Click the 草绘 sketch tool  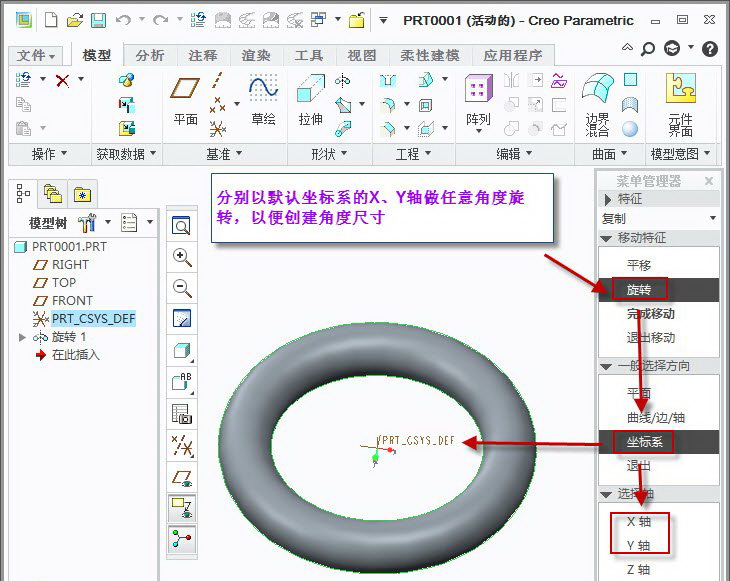click(264, 101)
